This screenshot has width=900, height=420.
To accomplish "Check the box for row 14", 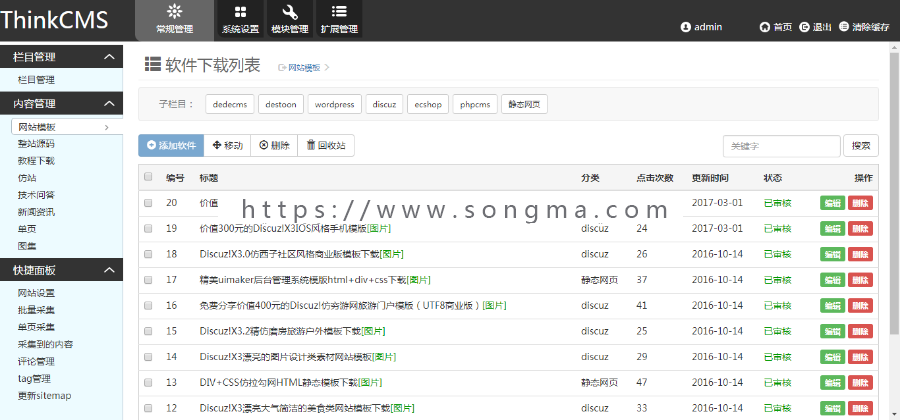I will click(148, 357).
